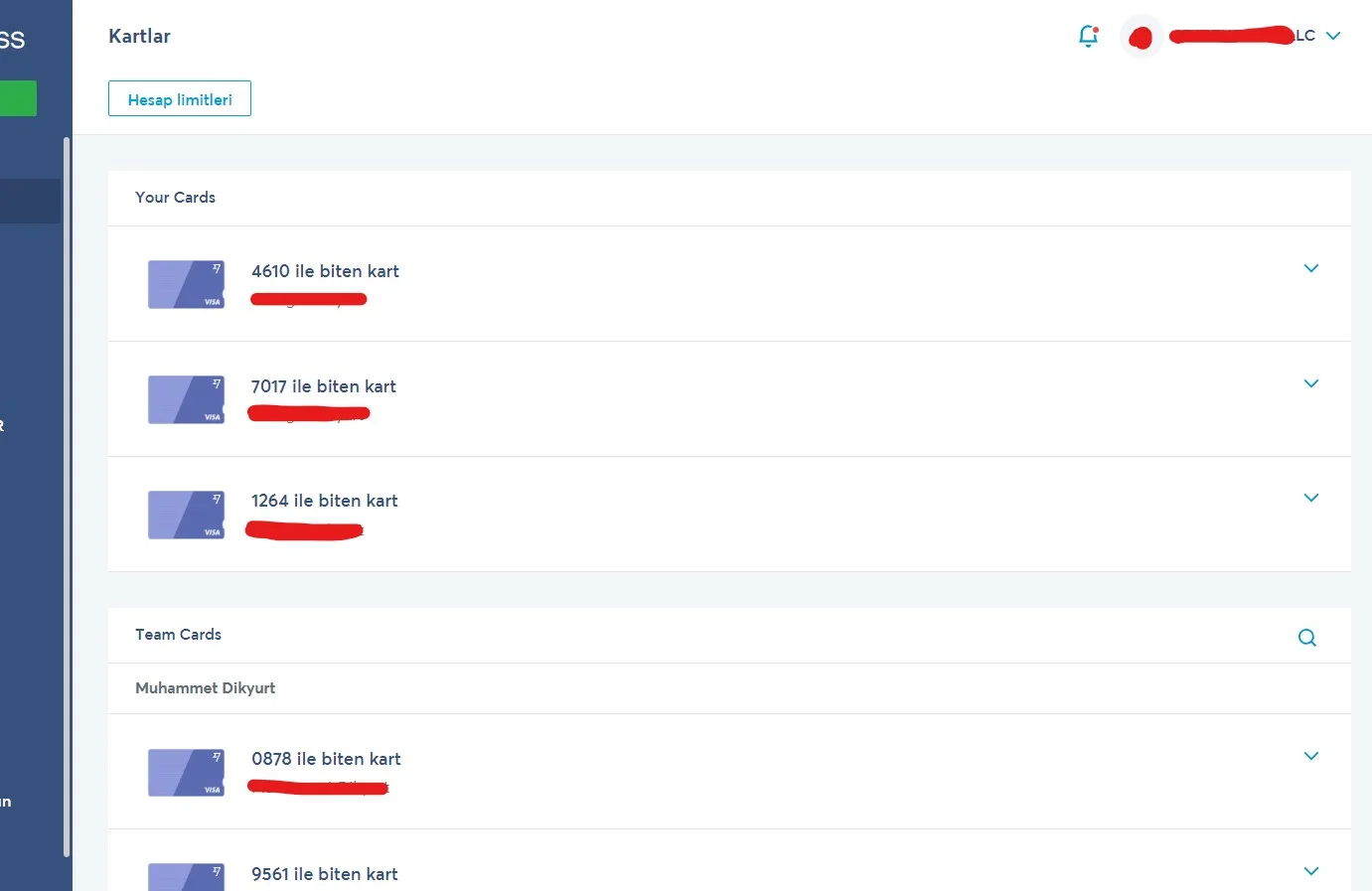Image resolution: width=1372 pixels, height=891 pixels.
Task: Select the '1264 ile biten kart' label
Action: point(324,501)
